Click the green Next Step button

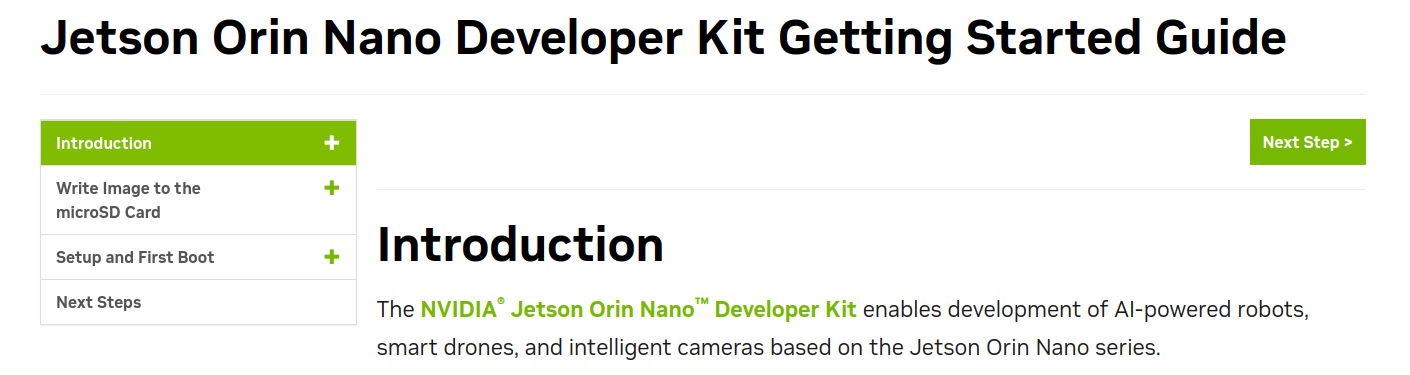click(x=1307, y=142)
